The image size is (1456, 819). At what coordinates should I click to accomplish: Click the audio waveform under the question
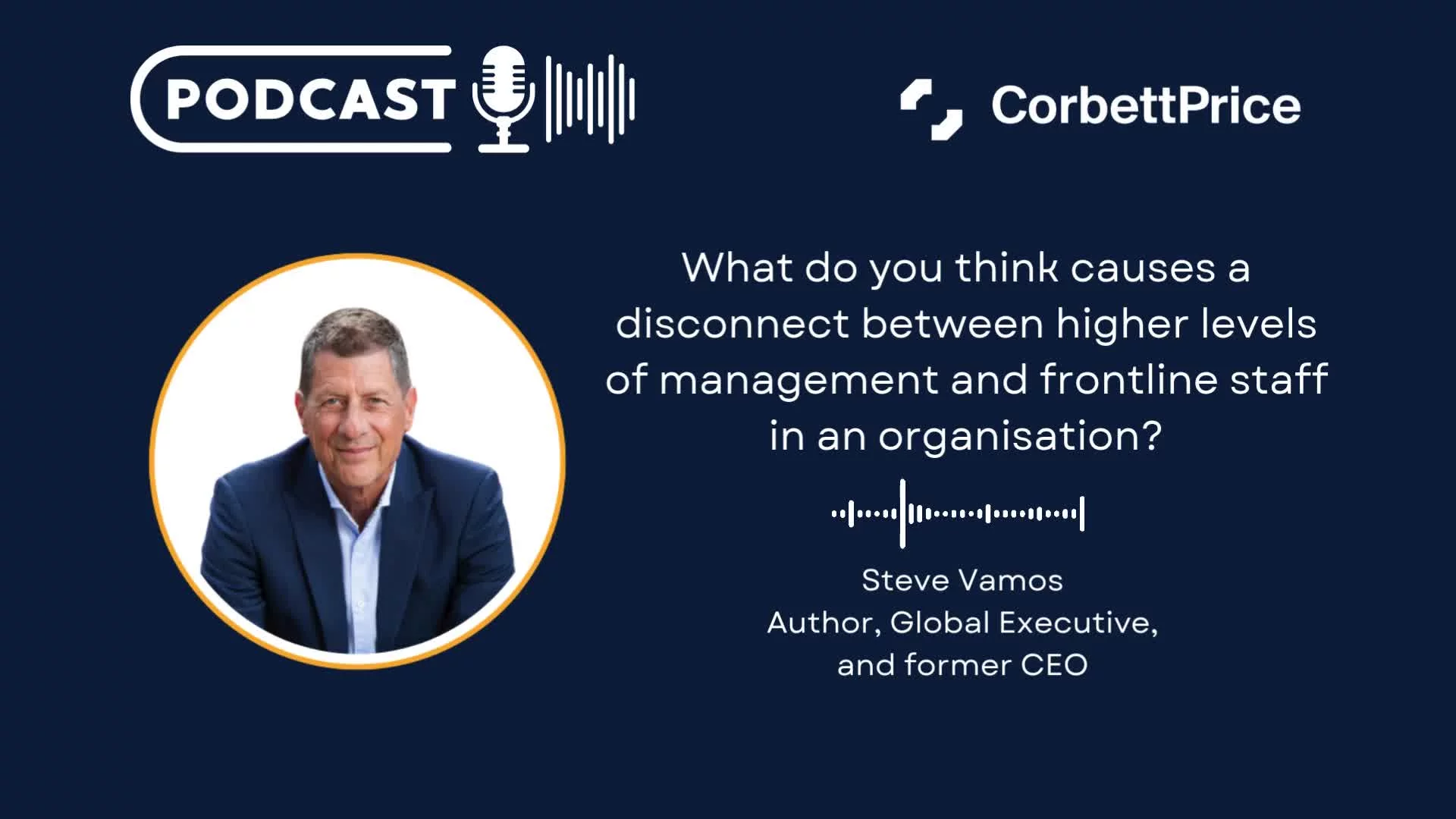point(958,513)
